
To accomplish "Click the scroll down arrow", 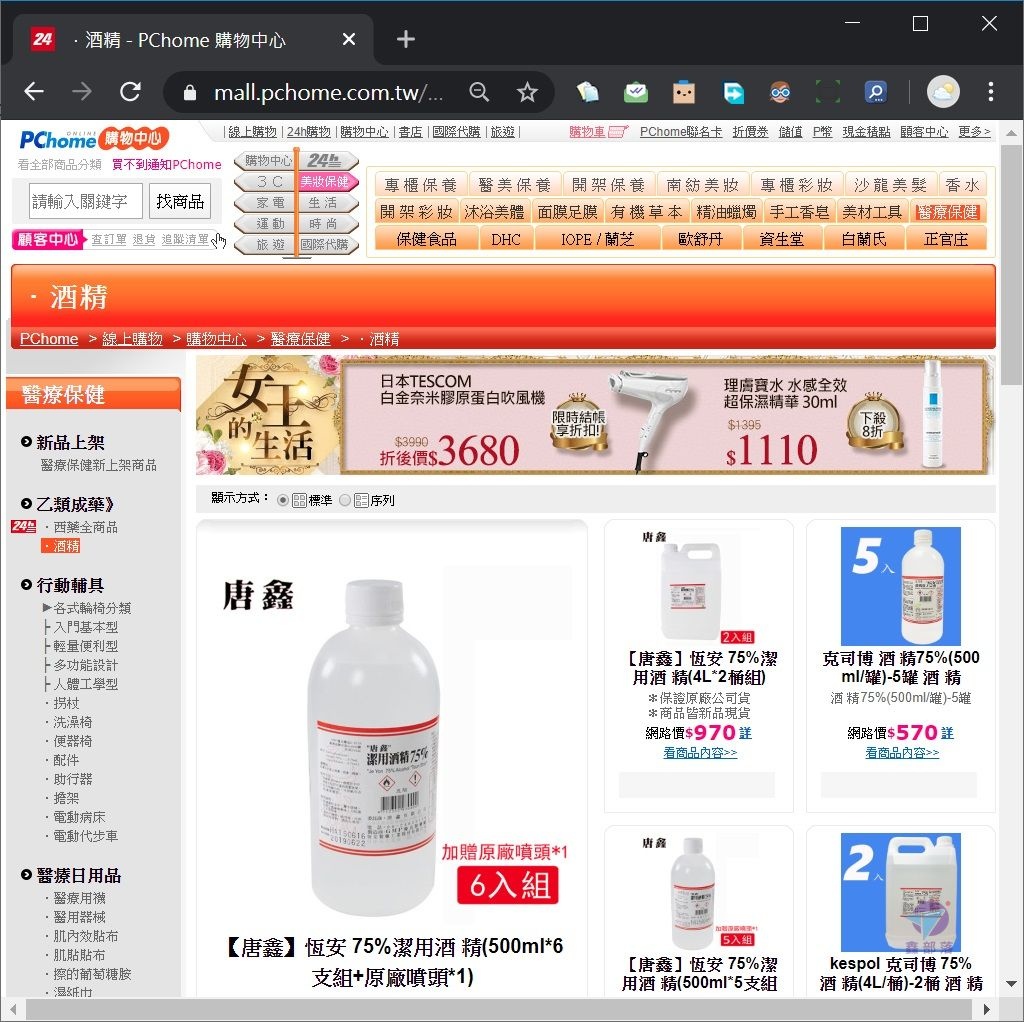I will click(x=1011, y=983).
